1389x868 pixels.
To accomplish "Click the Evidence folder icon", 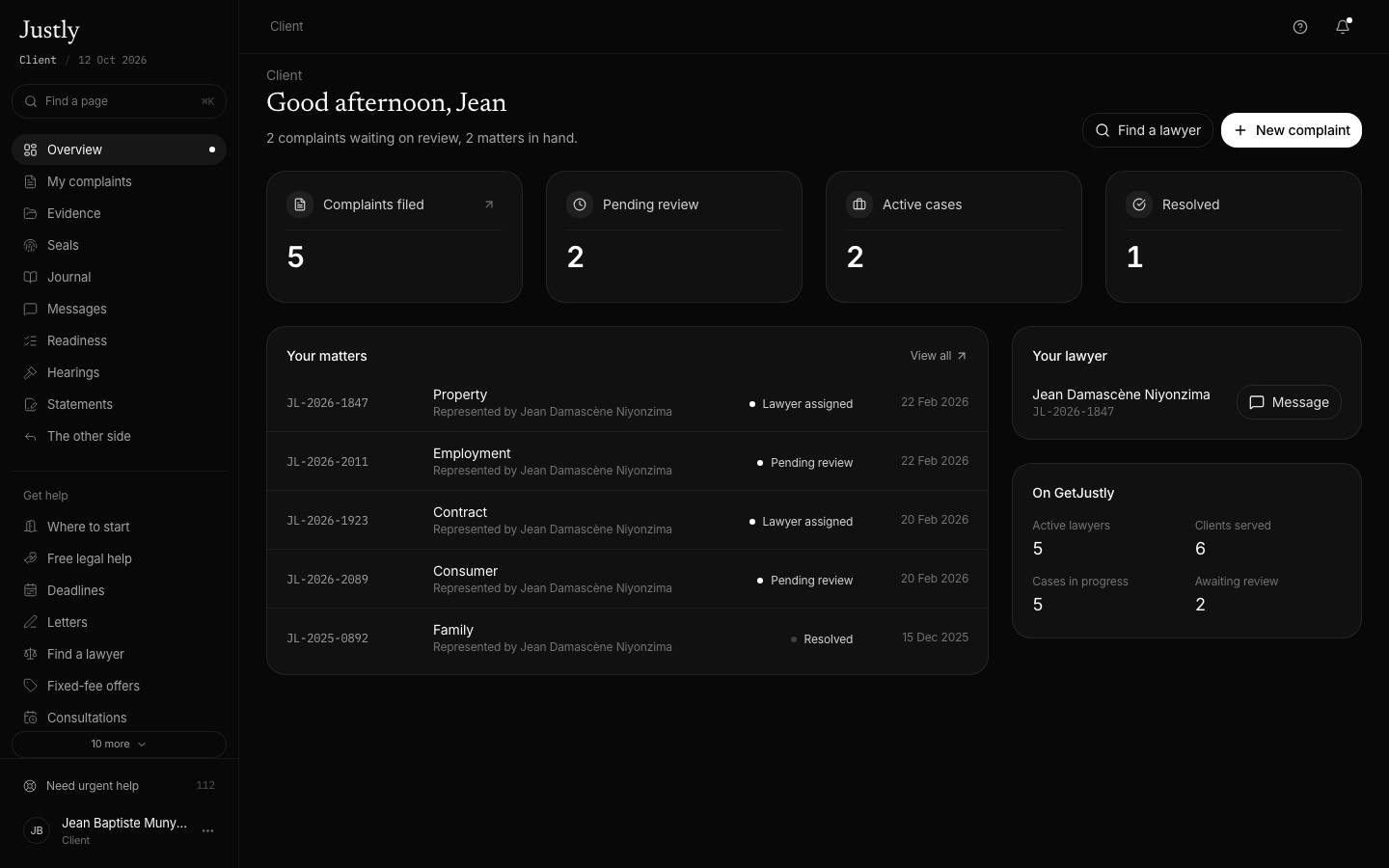I will (31, 214).
